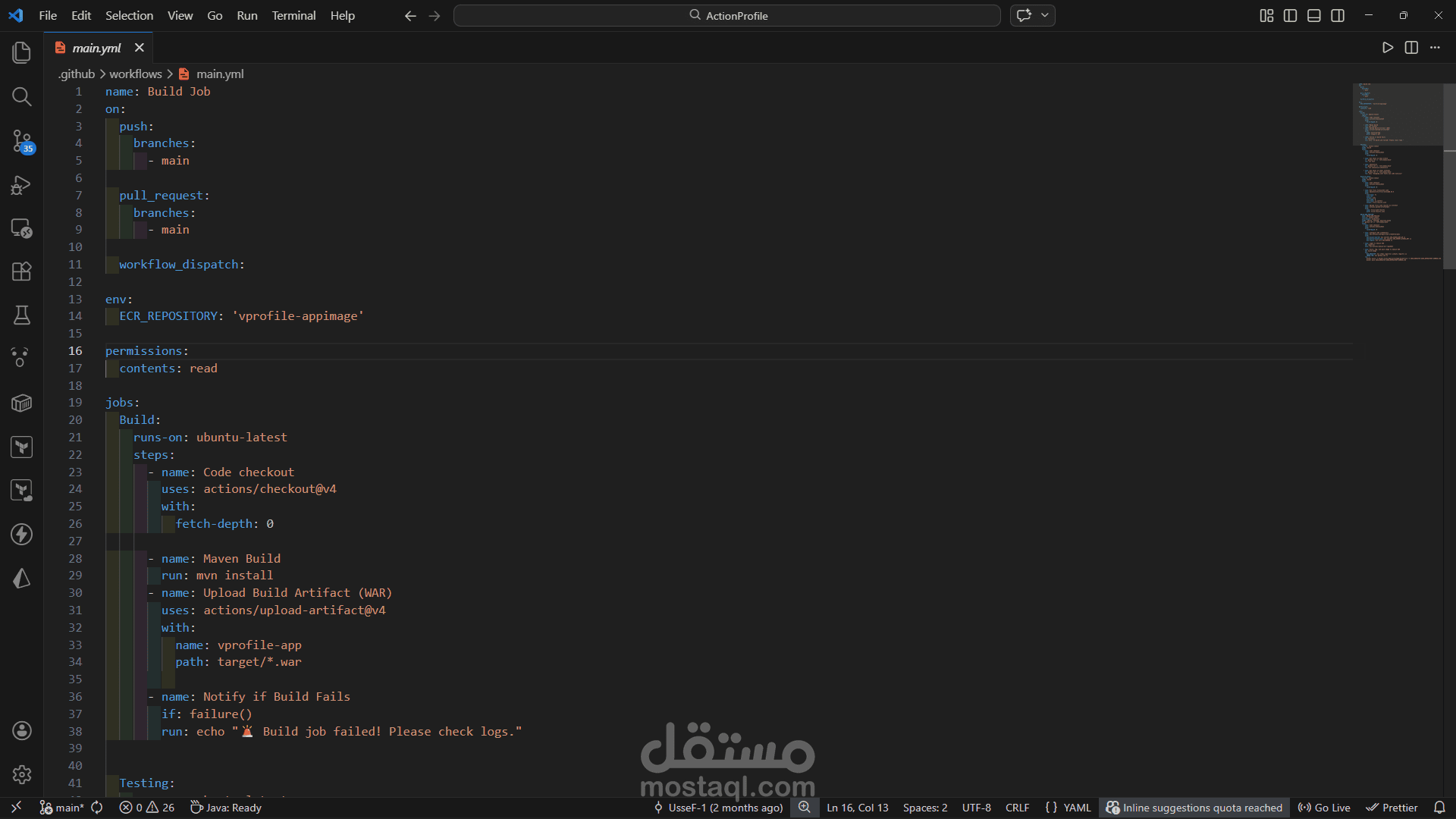The height and width of the screenshot is (819, 1456).
Task: Open Accounts icon in activity bar
Action: pos(21,730)
